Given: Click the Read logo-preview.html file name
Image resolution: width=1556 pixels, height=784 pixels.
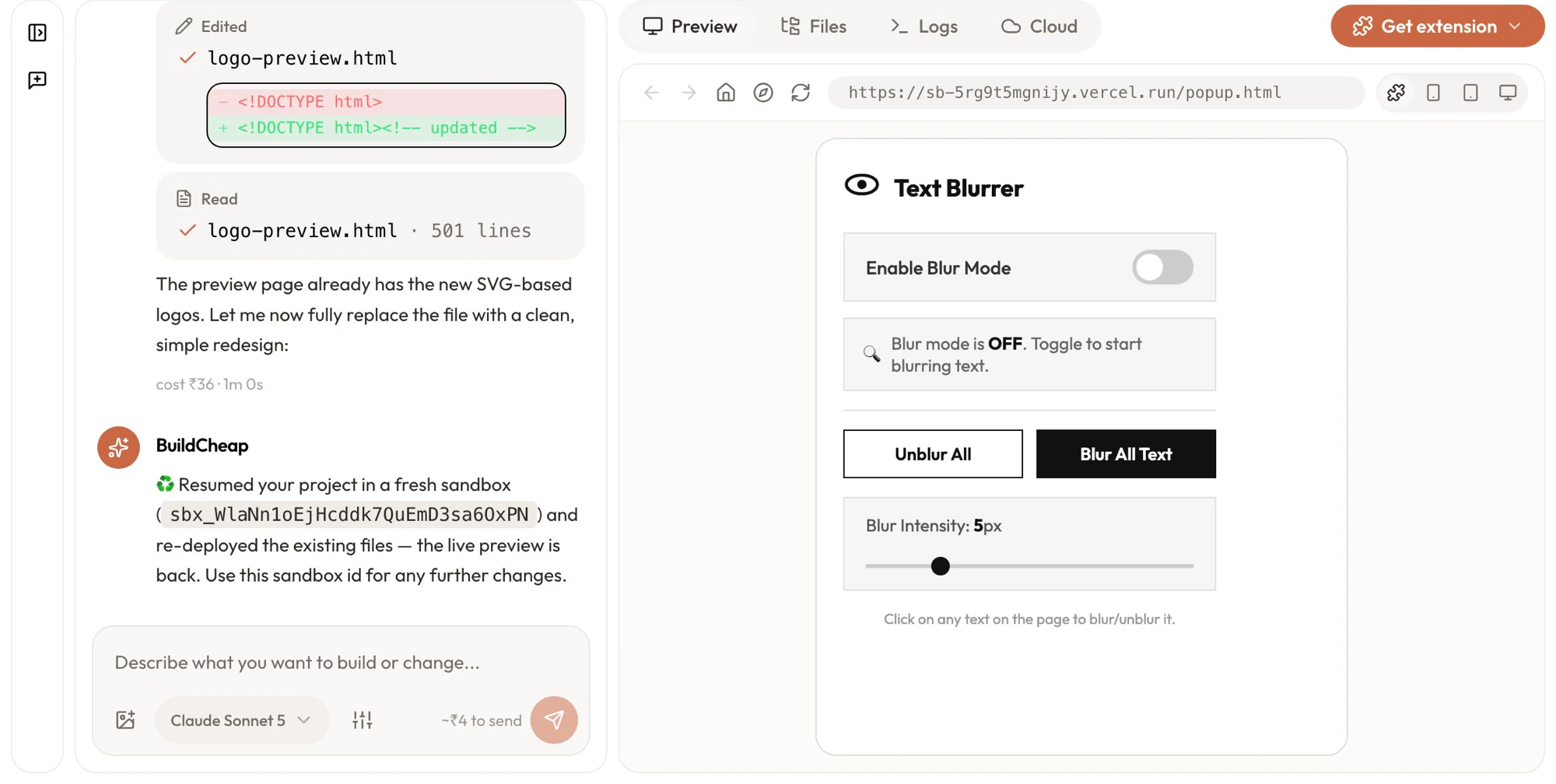Looking at the screenshot, I should [303, 231].
